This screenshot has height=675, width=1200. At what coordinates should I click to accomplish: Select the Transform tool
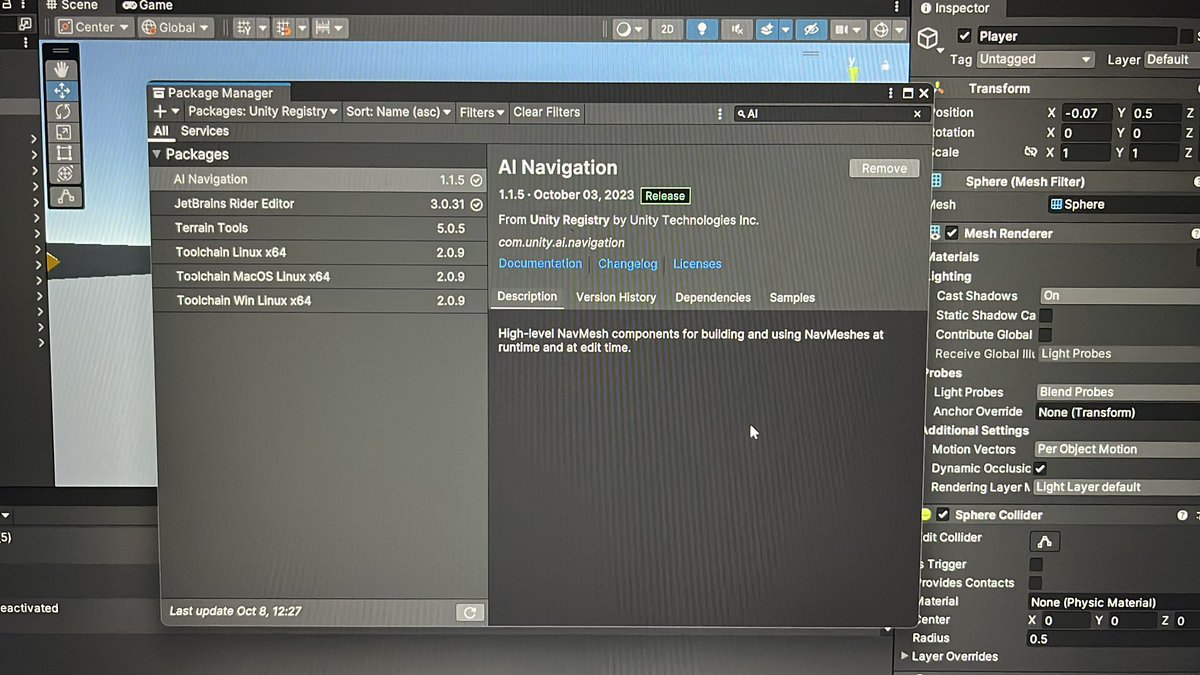coord(65,174)
